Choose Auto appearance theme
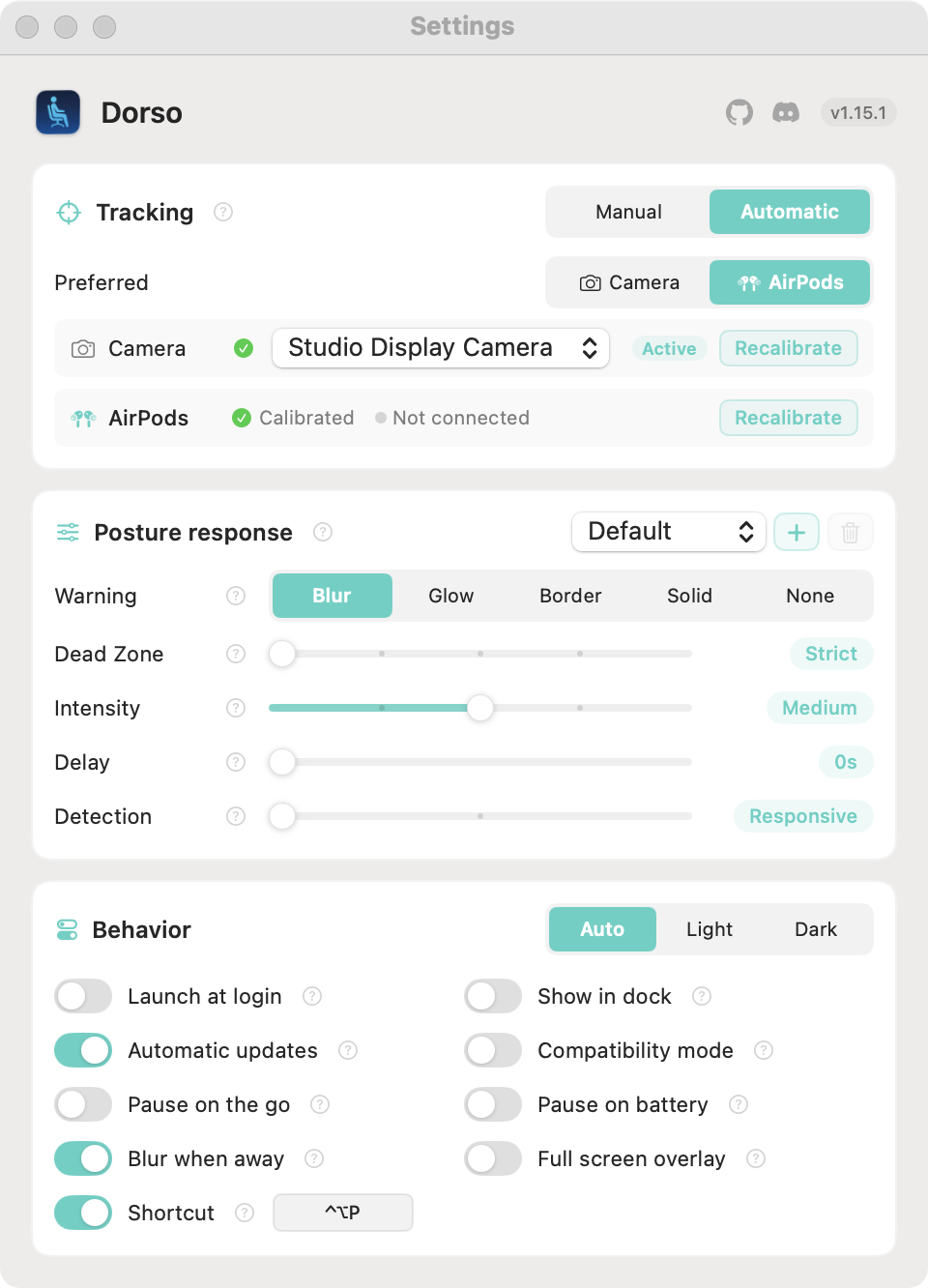The width and height of the screenshot is (928, 1288). (602, 929)
